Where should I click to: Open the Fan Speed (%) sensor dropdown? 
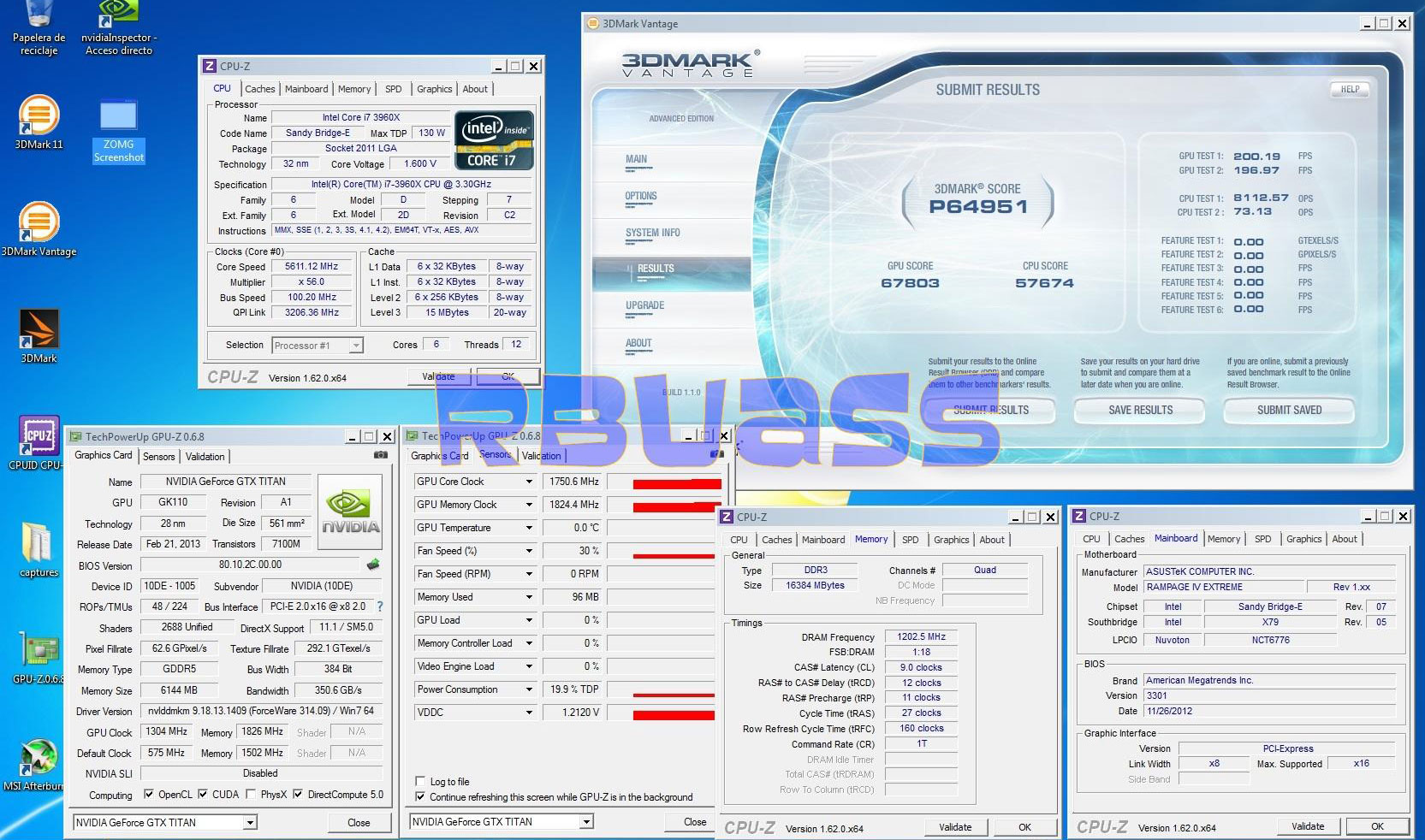tap(529, 551)
